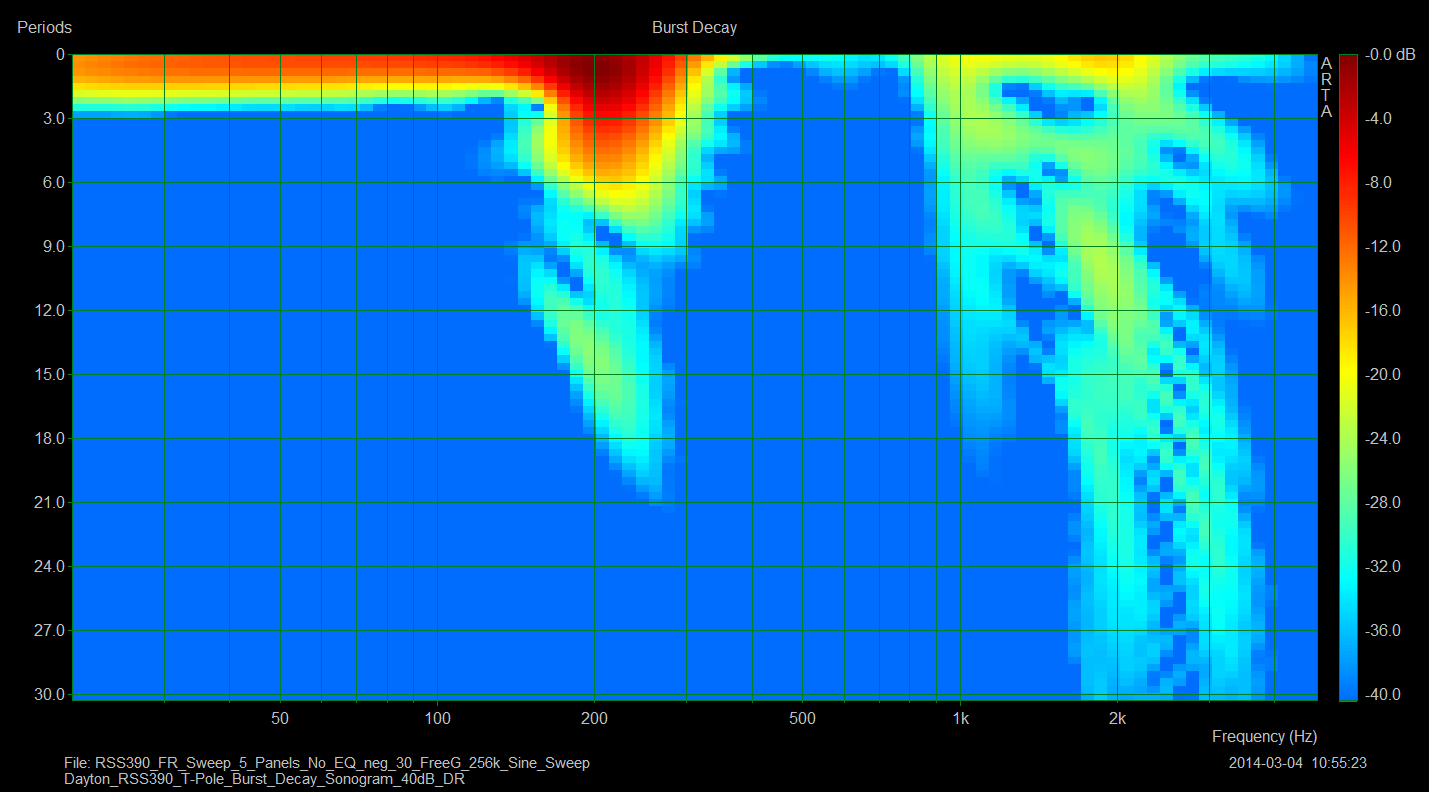1429x792 pixels.
Task: Click the 15.0 periods tick label
Action: point(45,375)
